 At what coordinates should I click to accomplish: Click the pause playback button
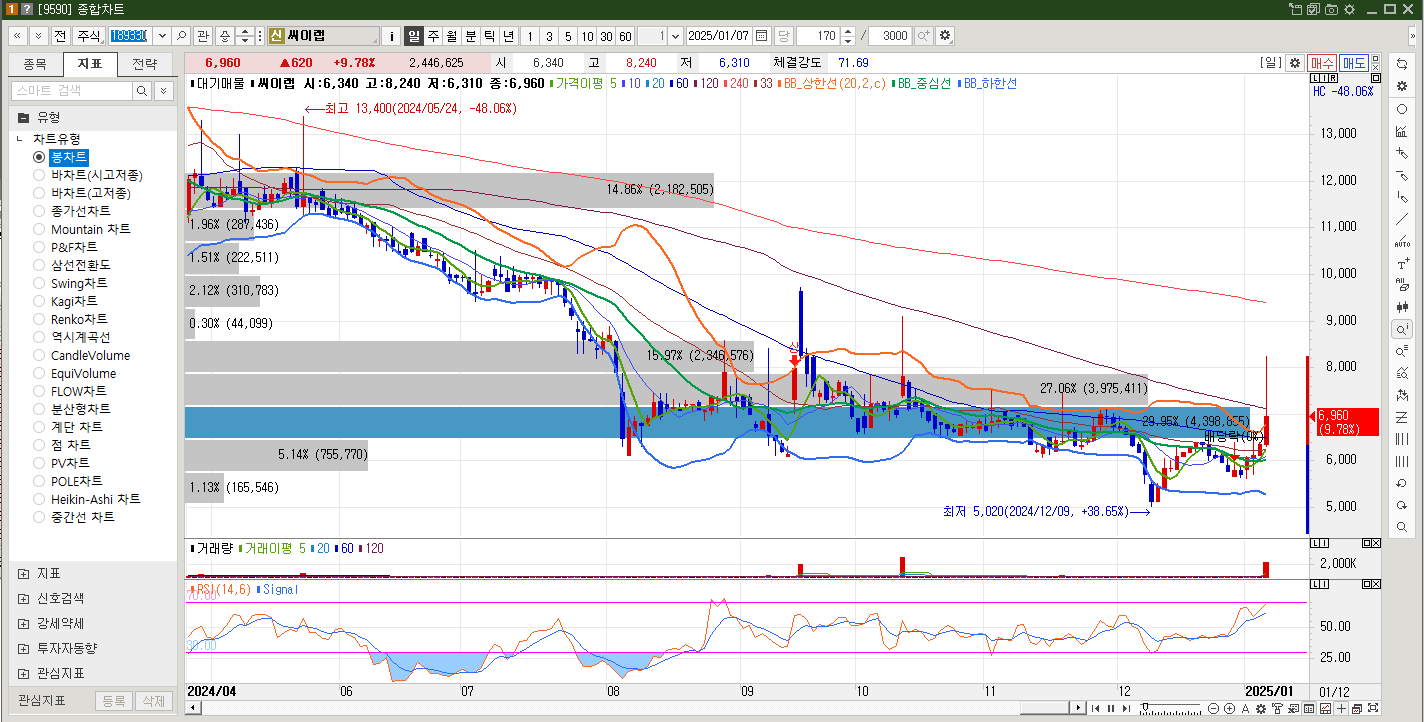(x=1111, y=708)
